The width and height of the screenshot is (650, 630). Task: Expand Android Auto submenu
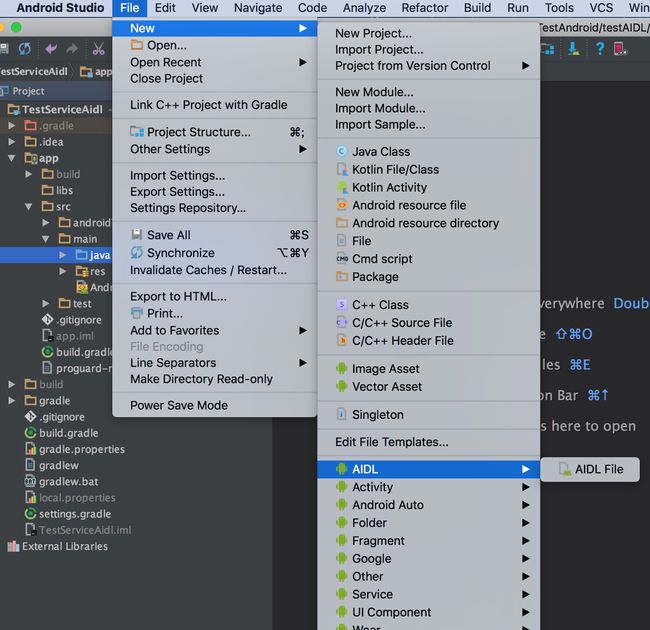tap(429, 505)
